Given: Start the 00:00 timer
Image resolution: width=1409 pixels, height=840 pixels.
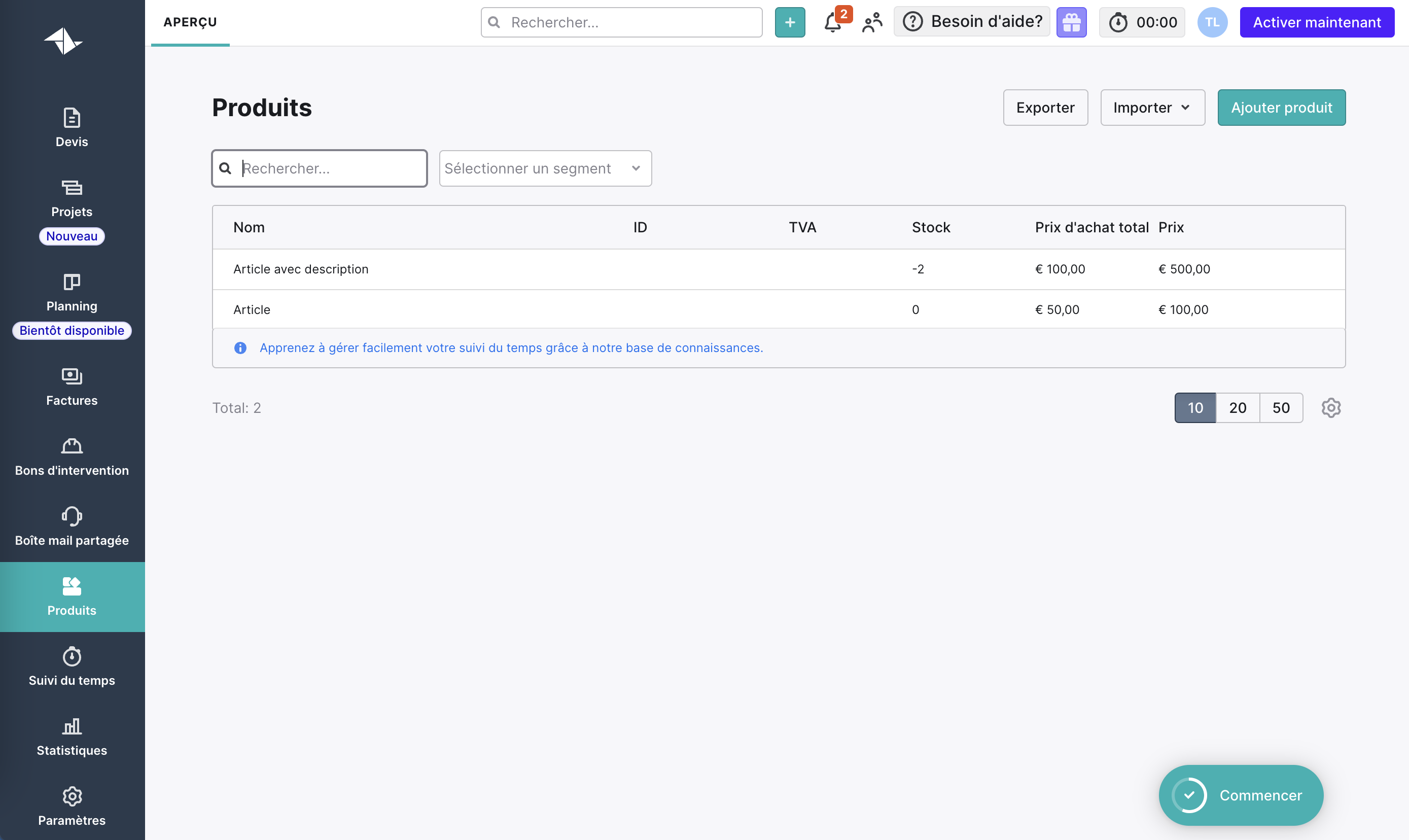Looking at the screenshot, I should click(1142, 23).
